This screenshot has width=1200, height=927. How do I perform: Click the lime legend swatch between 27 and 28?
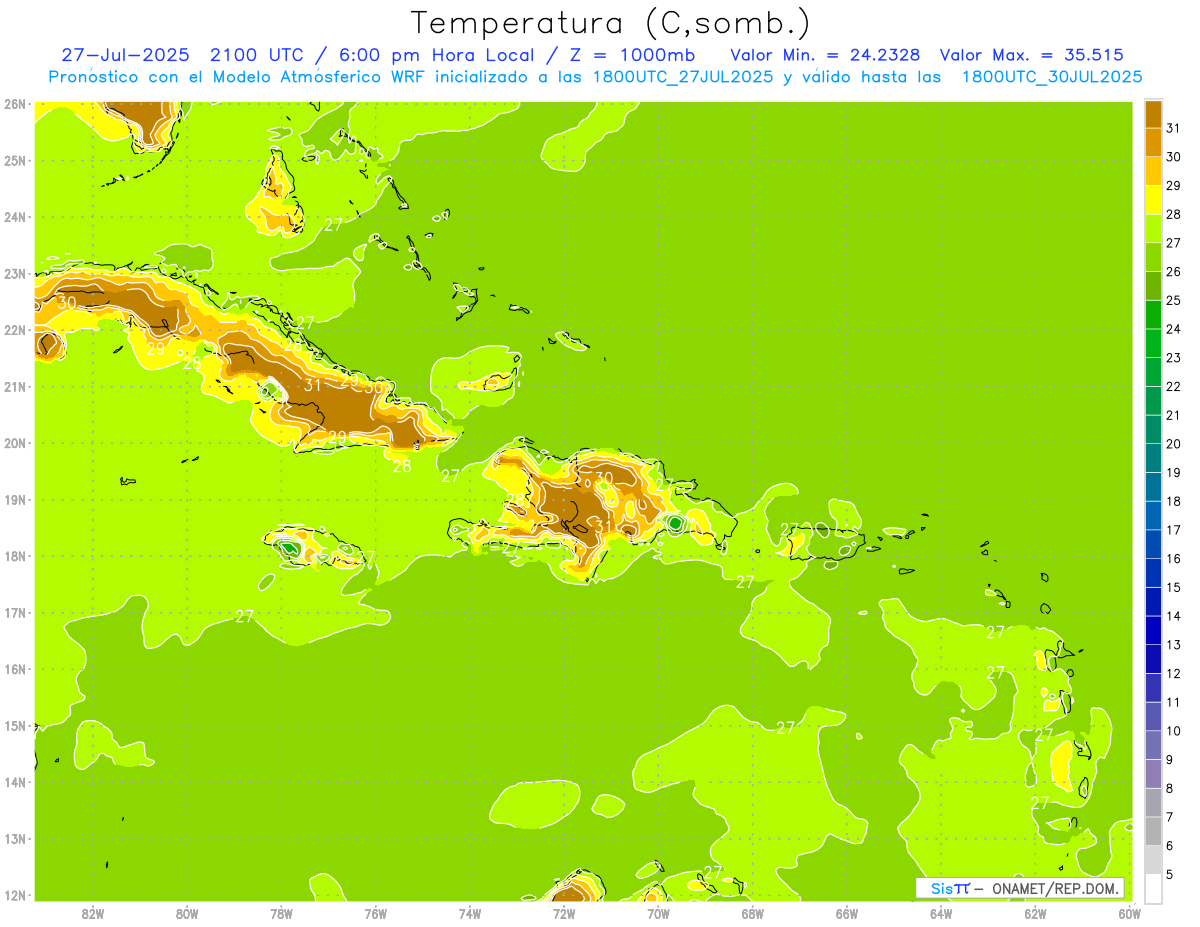pos(1153,229)
